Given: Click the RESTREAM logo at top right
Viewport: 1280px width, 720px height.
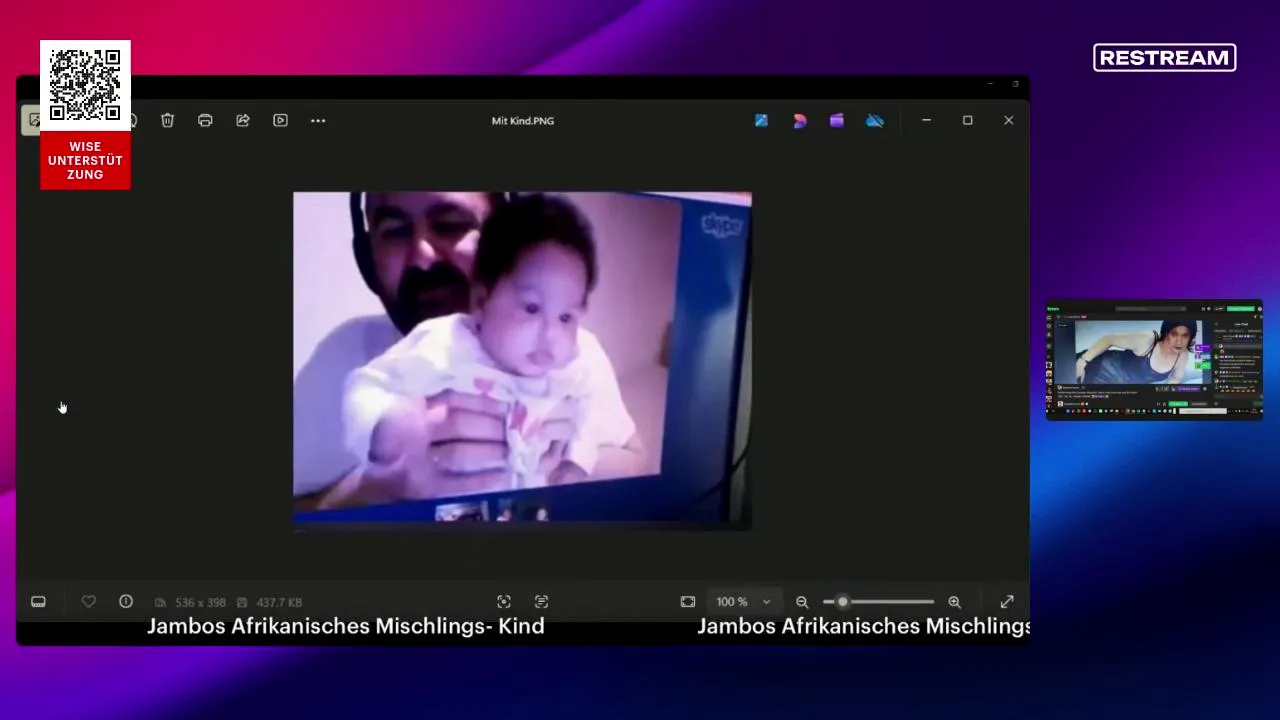Looking at the screenshot, I should (1165, 58).
